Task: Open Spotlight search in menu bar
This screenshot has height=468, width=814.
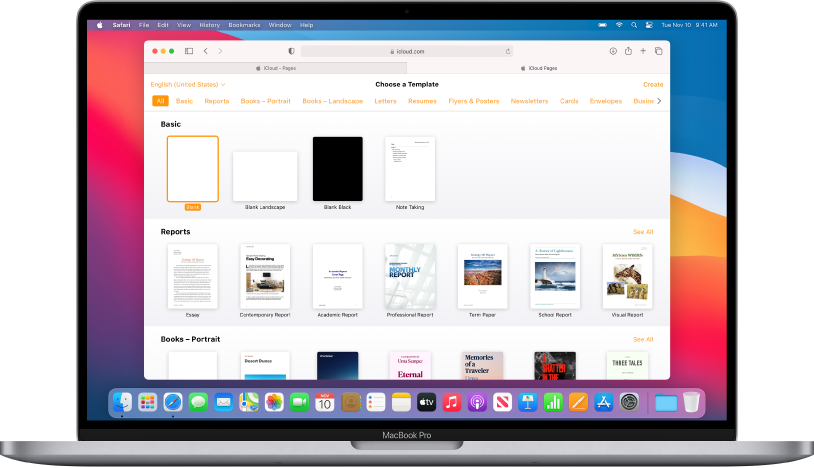Action: tap(634, 25)
